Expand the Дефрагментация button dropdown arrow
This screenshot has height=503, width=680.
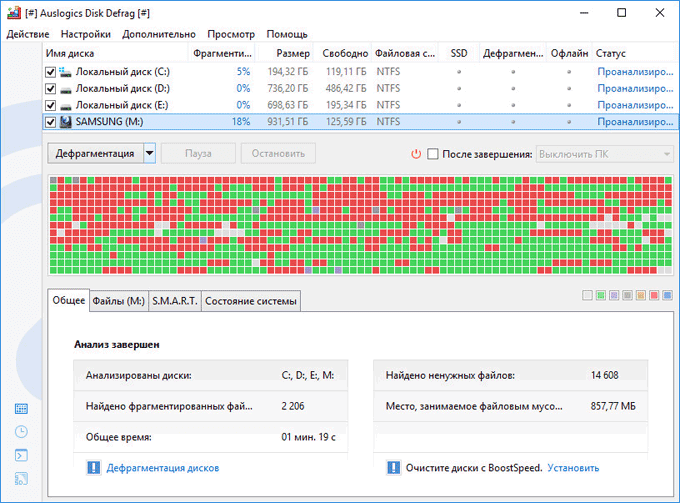coord(150,153)
